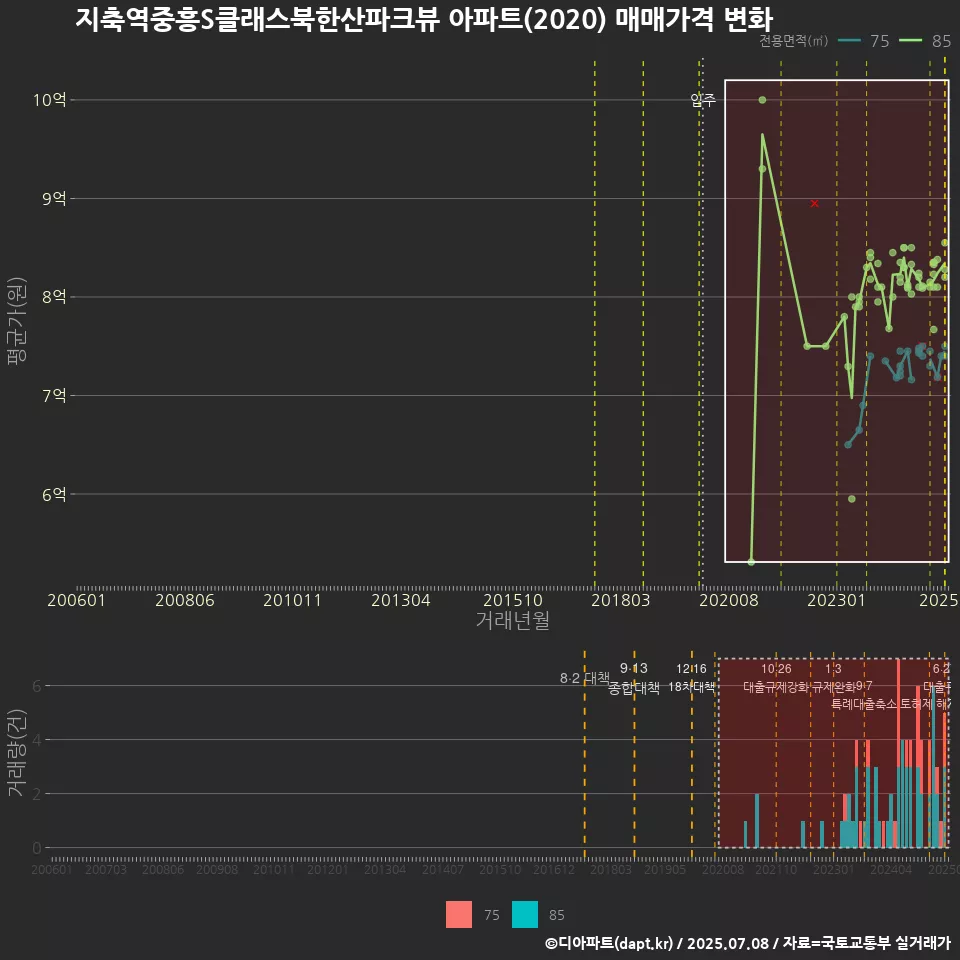Click the 10억 y-axis label

click(50, 100)
